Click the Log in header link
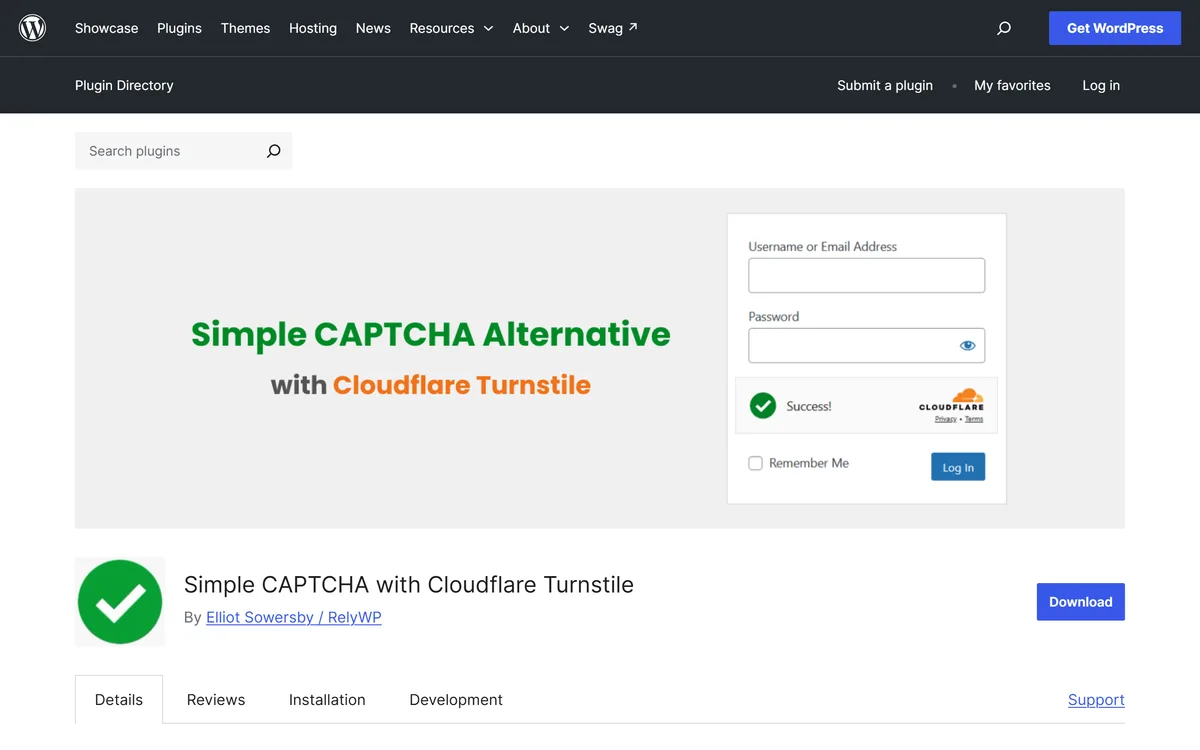Image resolution: width=1200 pixels, height=750 pixels. pyautogui.click(x=1101, y=85)
